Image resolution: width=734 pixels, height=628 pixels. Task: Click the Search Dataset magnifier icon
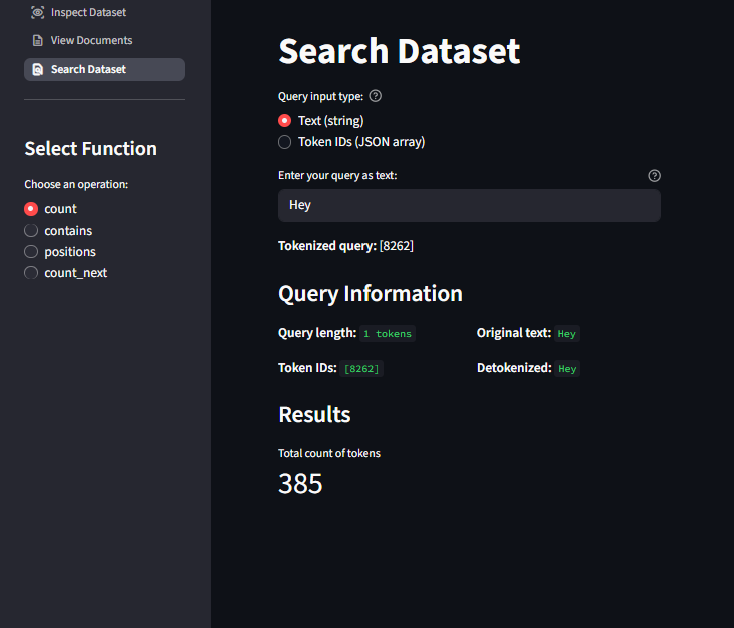[38, 70]
